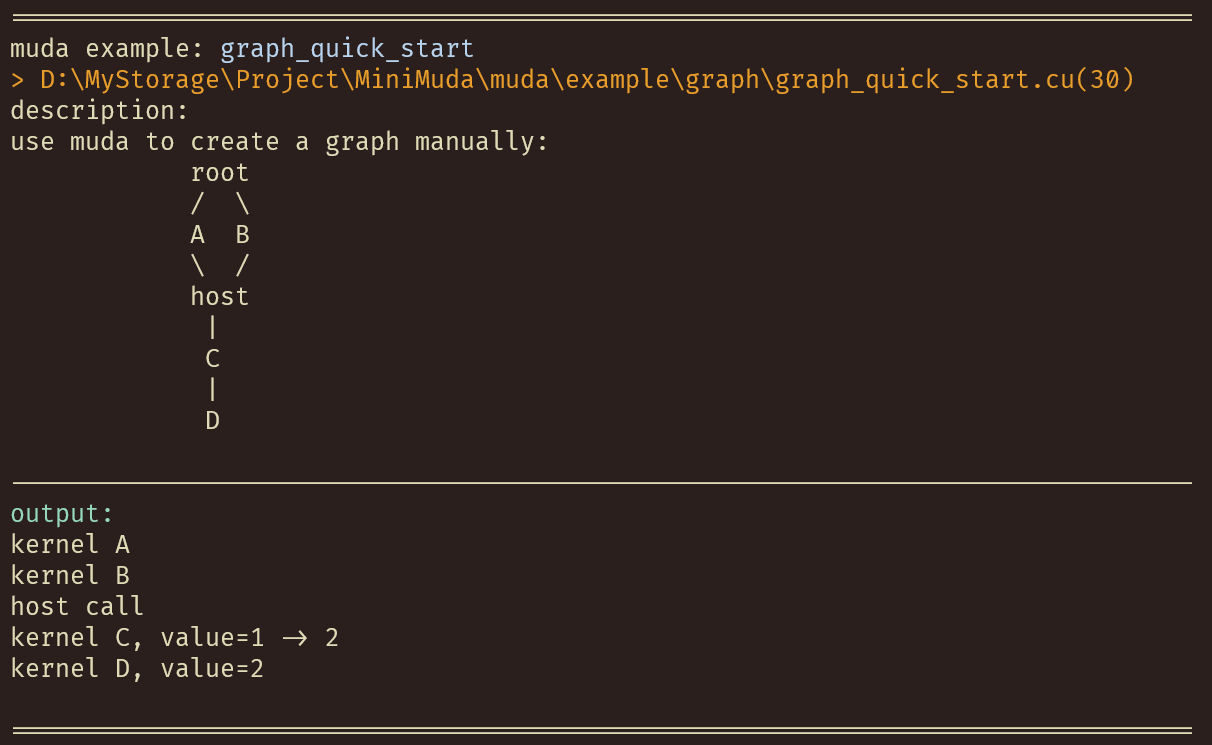Click the 'use muda to create a graph manually' line

click(280, 142)
